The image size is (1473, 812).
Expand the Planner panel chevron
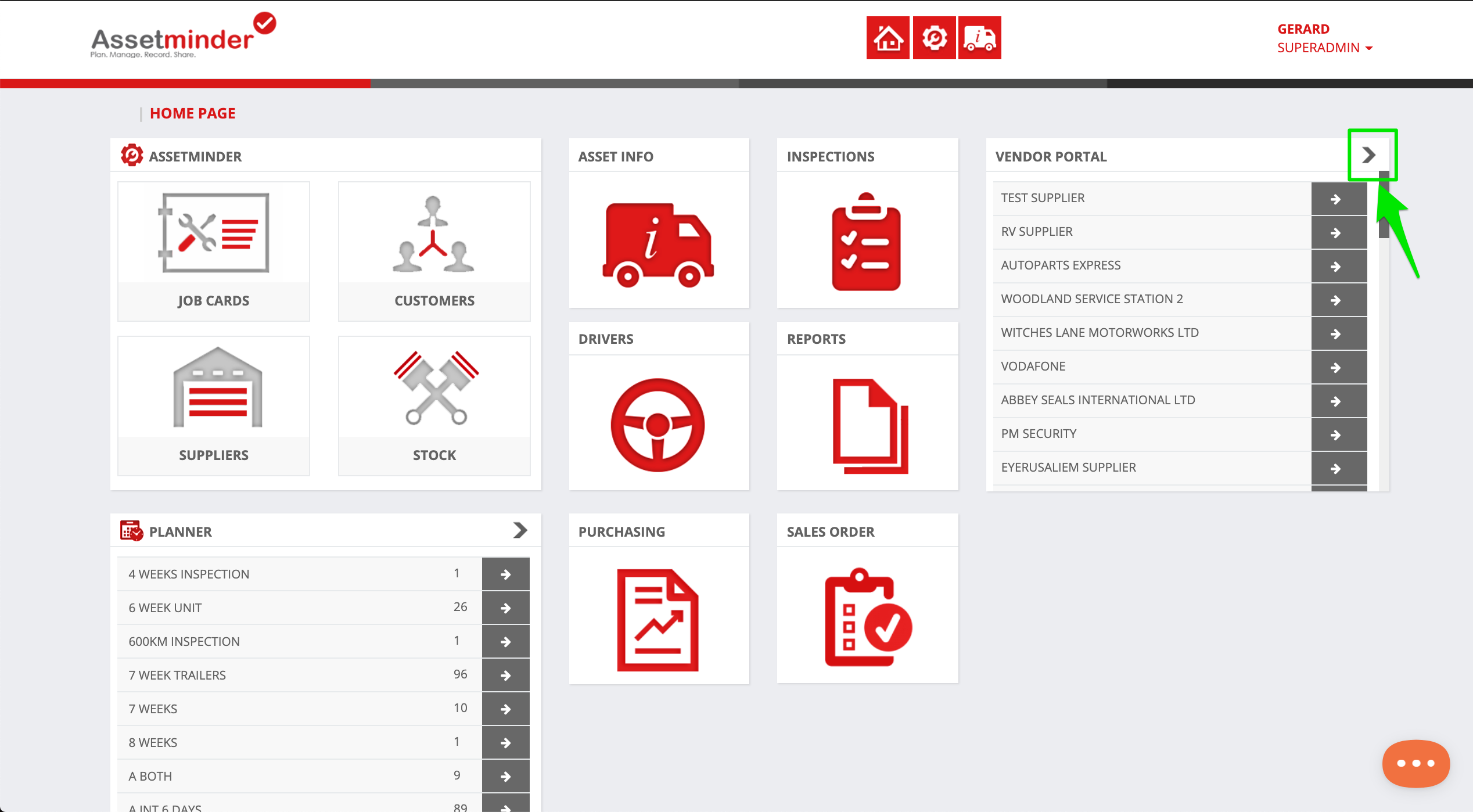point(520,530)
